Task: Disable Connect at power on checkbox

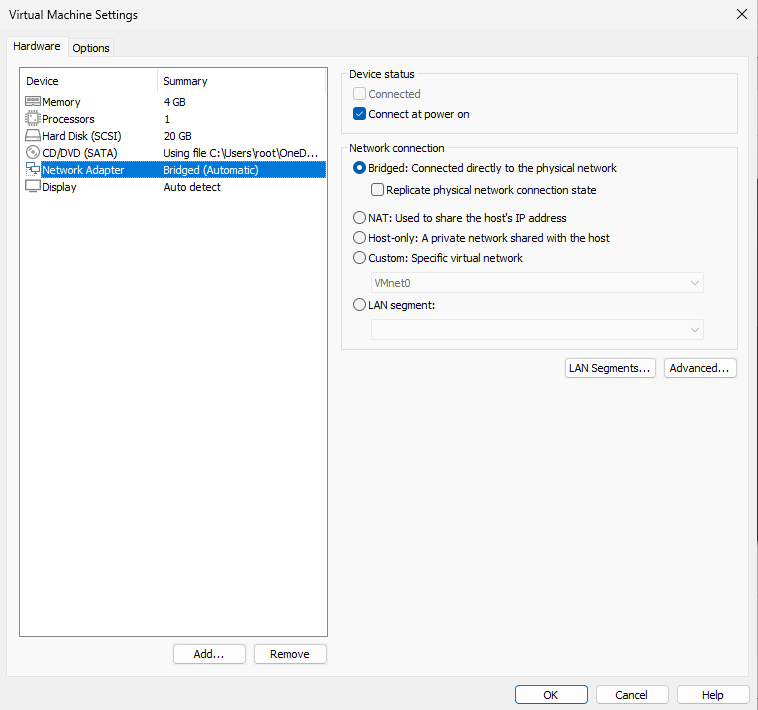Action: 360,114
